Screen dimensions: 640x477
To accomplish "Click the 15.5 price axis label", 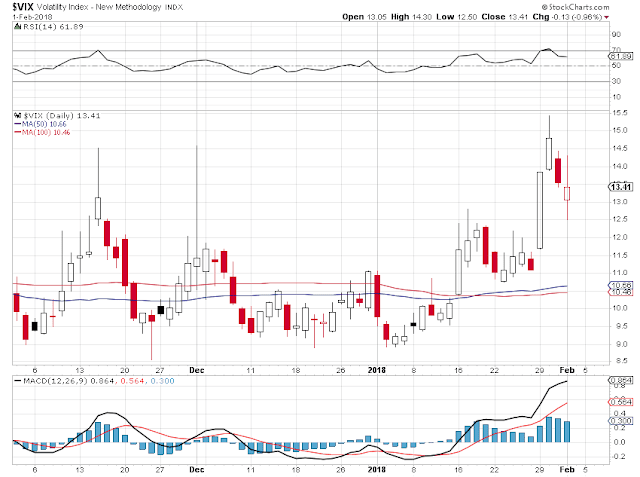I will click(x=619, y=113).
